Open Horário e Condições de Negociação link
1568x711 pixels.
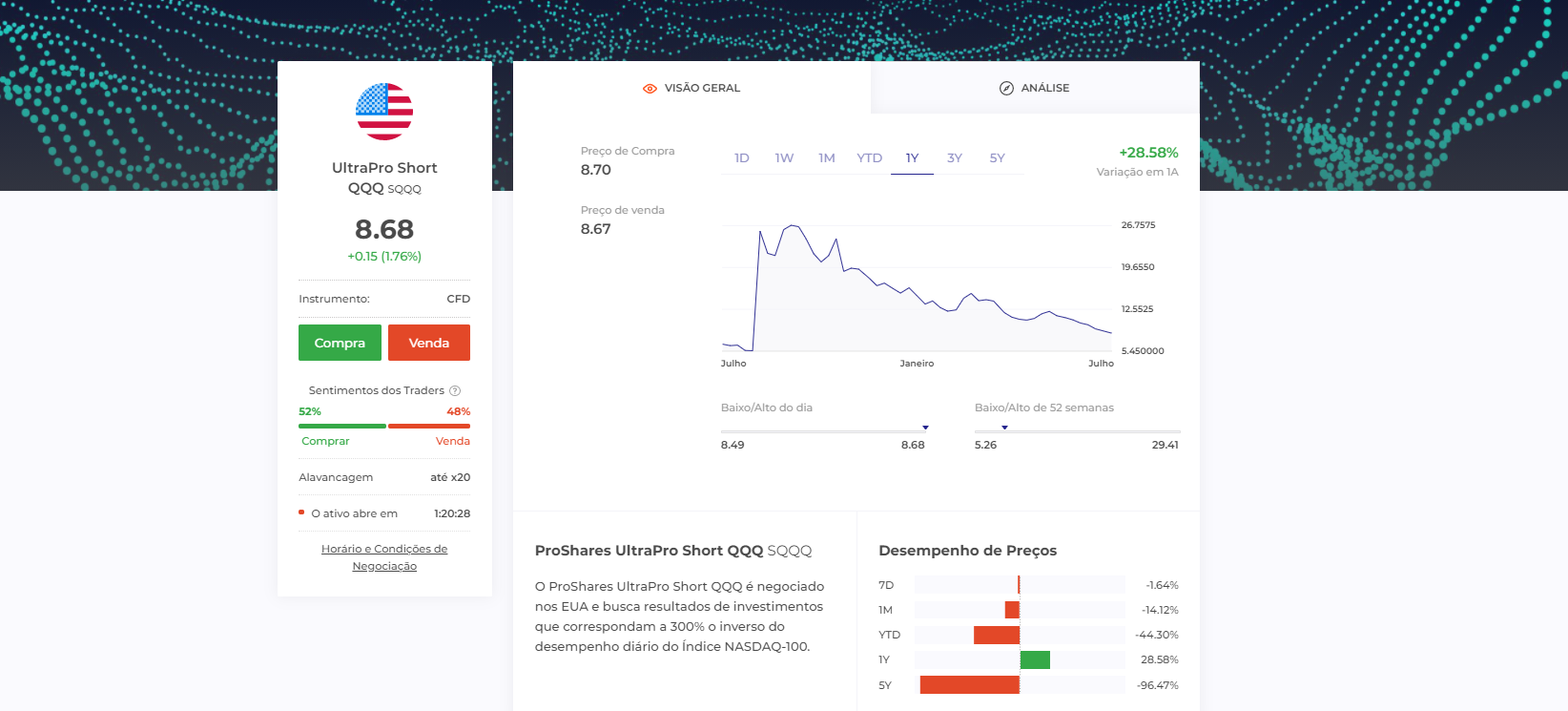pyautogui.click(x=384, y=557)
